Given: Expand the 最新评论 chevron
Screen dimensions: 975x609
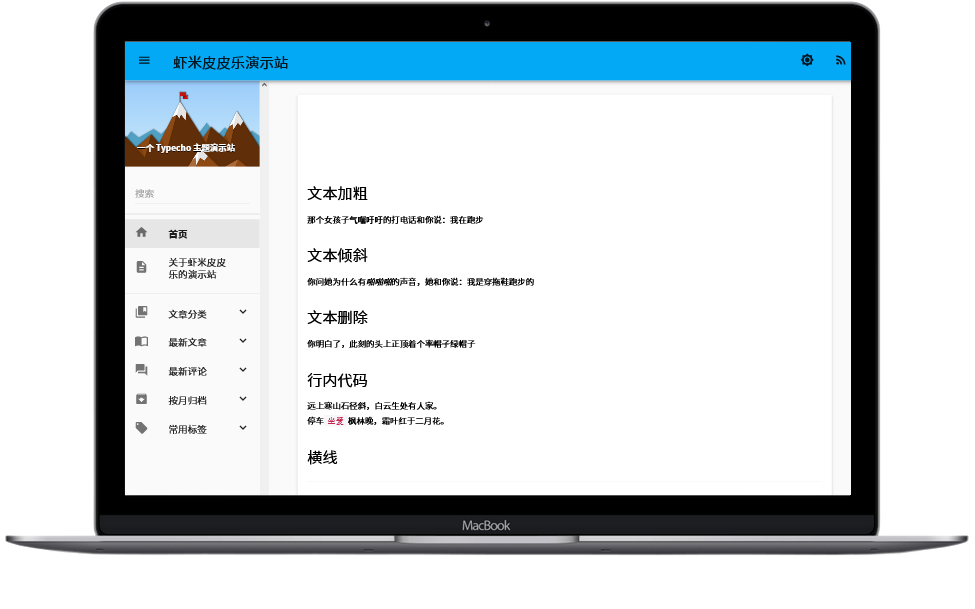Looking at the screenshot, I should tap(243, 370).
